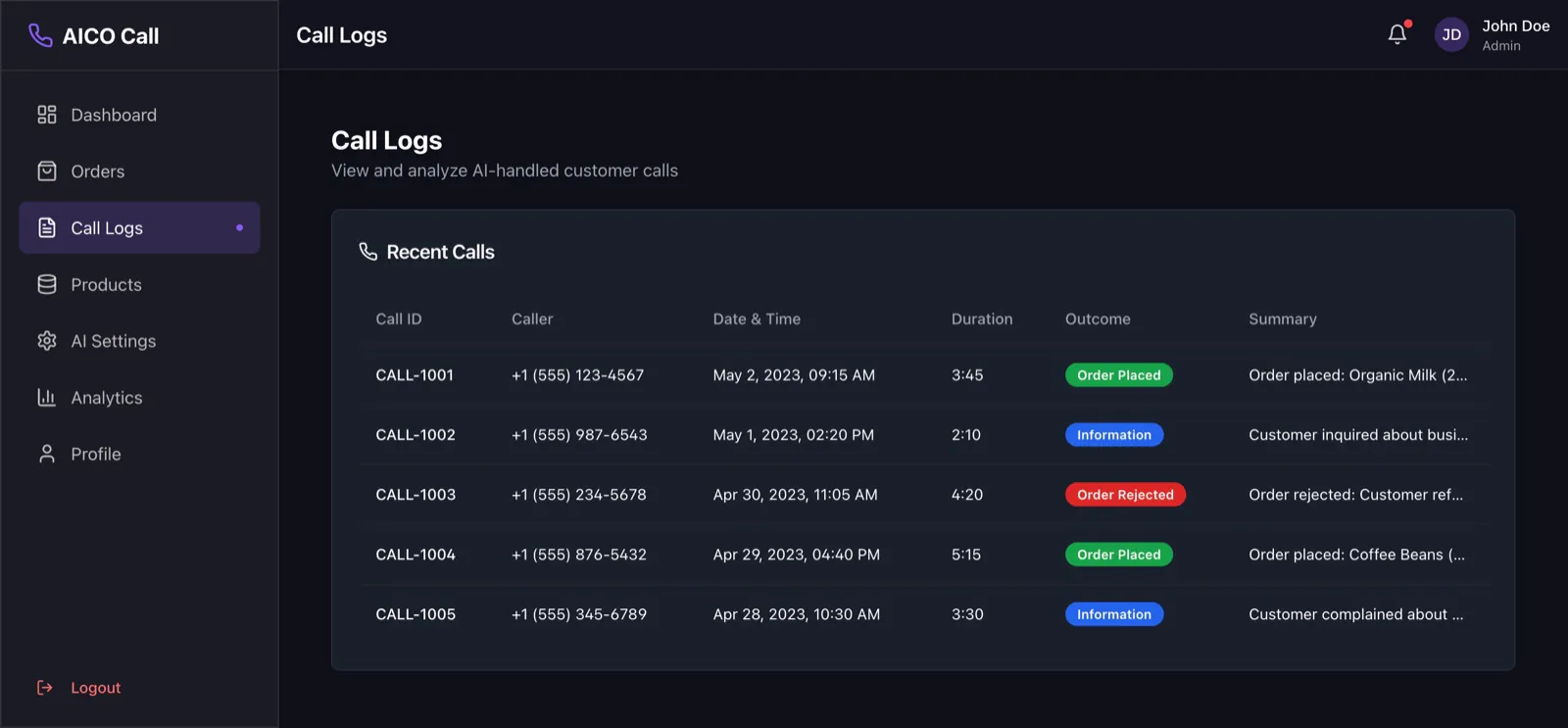
Task: Click the date Apr 30, 2023, 11:05 AM
Action: point(796,495)
